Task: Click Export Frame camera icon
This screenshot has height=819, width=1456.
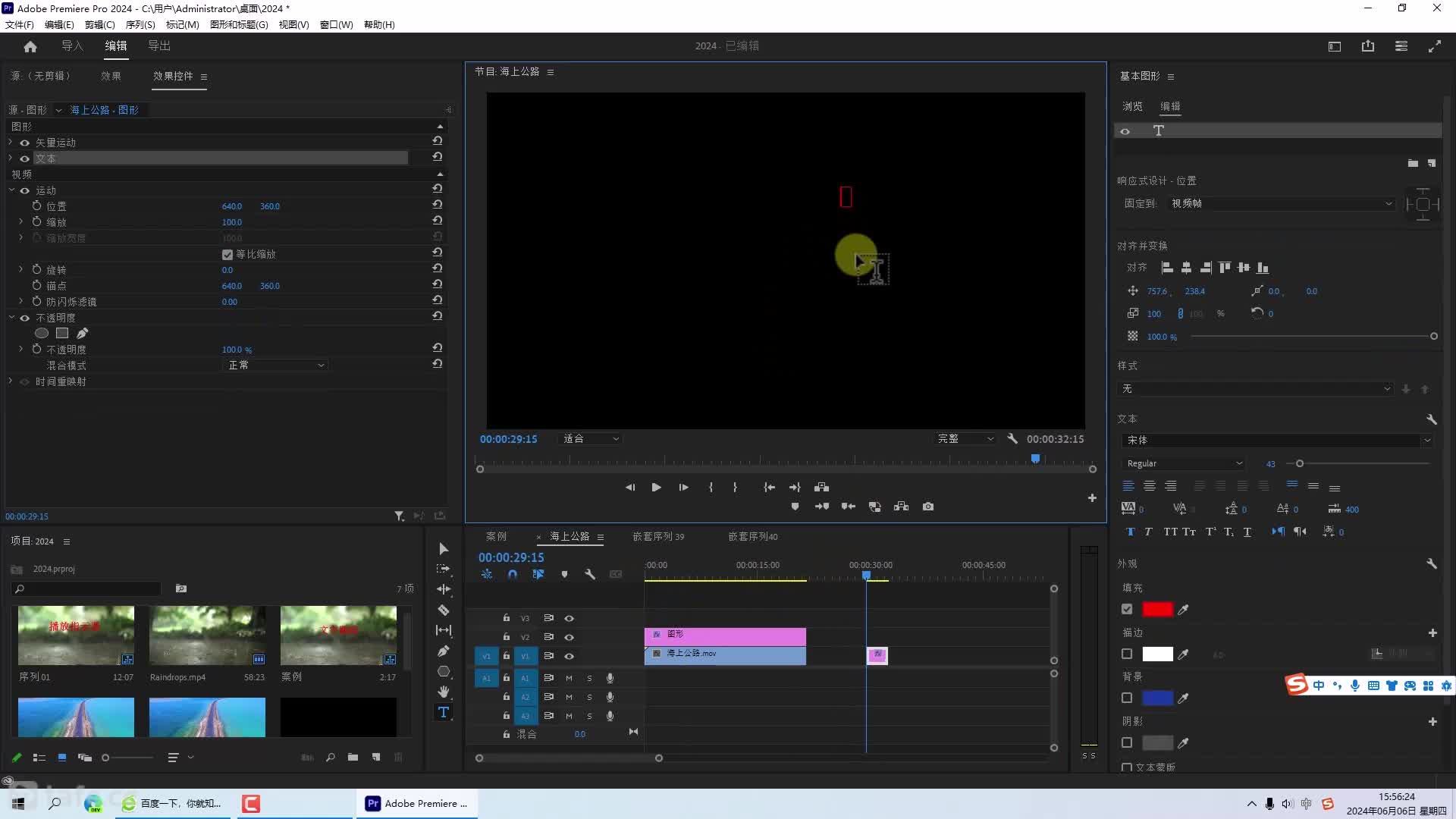Action: [928, 507]
